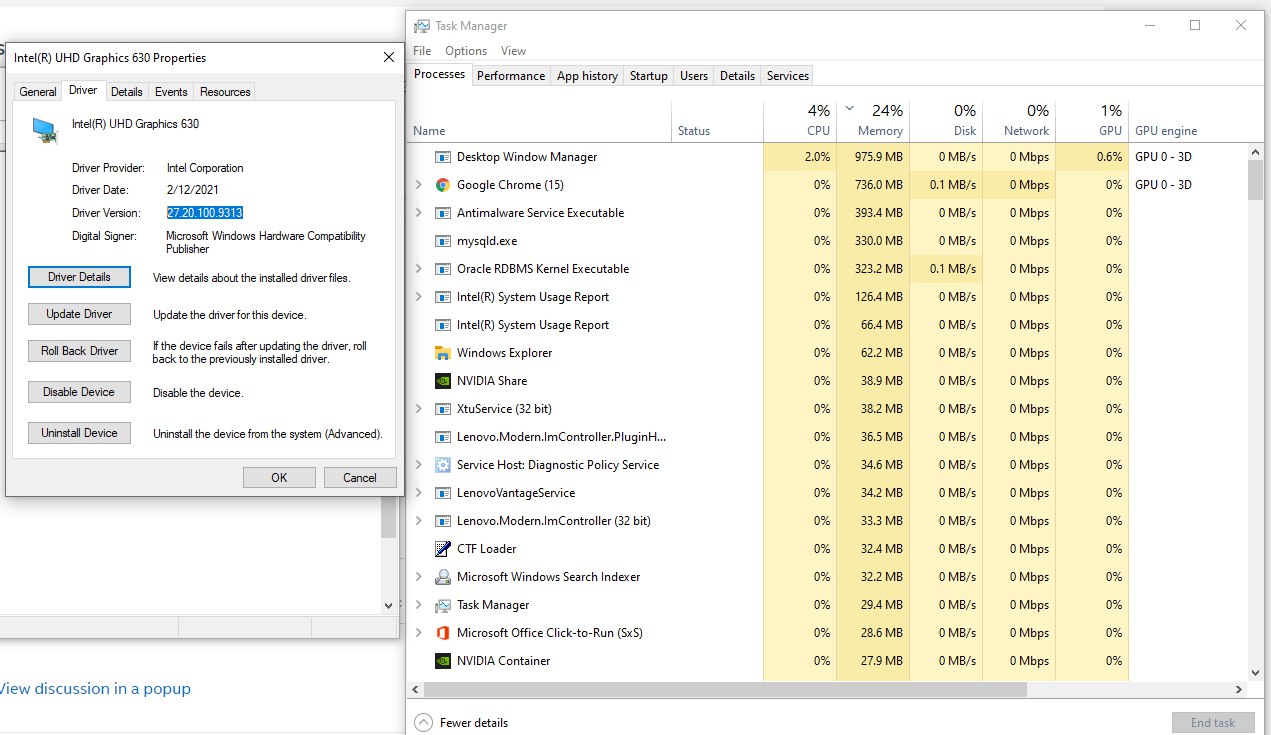Click the Oracle RDBMS Kernel Executable icon
The image size is (1271, 735).
(x=443, y=269)
